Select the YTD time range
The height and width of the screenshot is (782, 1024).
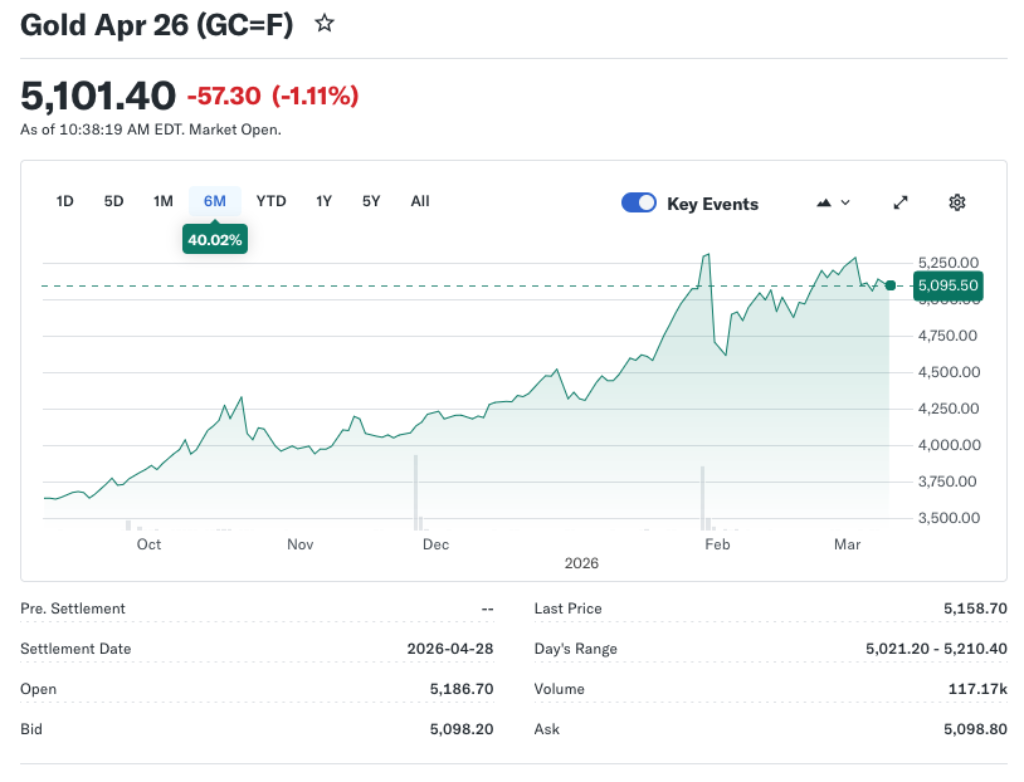pyautogui.click(x=271, y=201)
